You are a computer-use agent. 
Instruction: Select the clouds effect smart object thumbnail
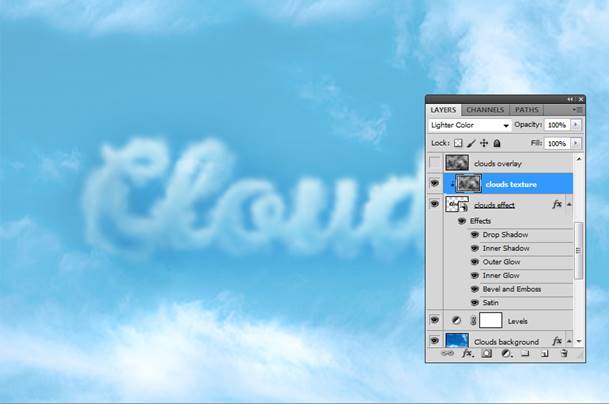pyautogui.click(x=457, y=204)
